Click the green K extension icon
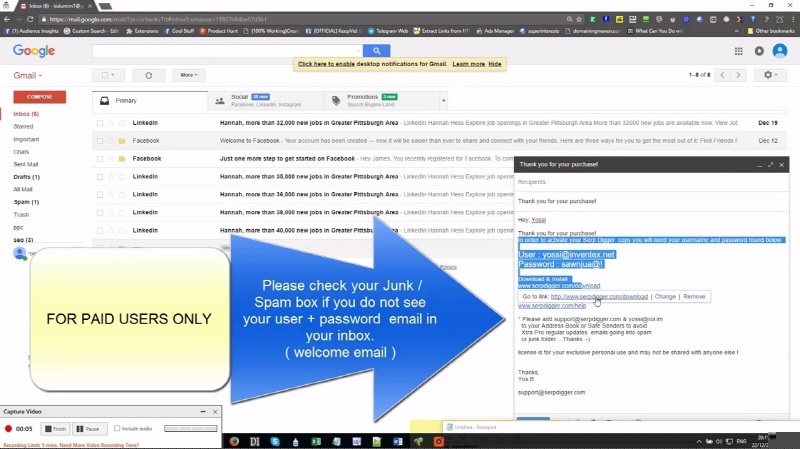 592,19
